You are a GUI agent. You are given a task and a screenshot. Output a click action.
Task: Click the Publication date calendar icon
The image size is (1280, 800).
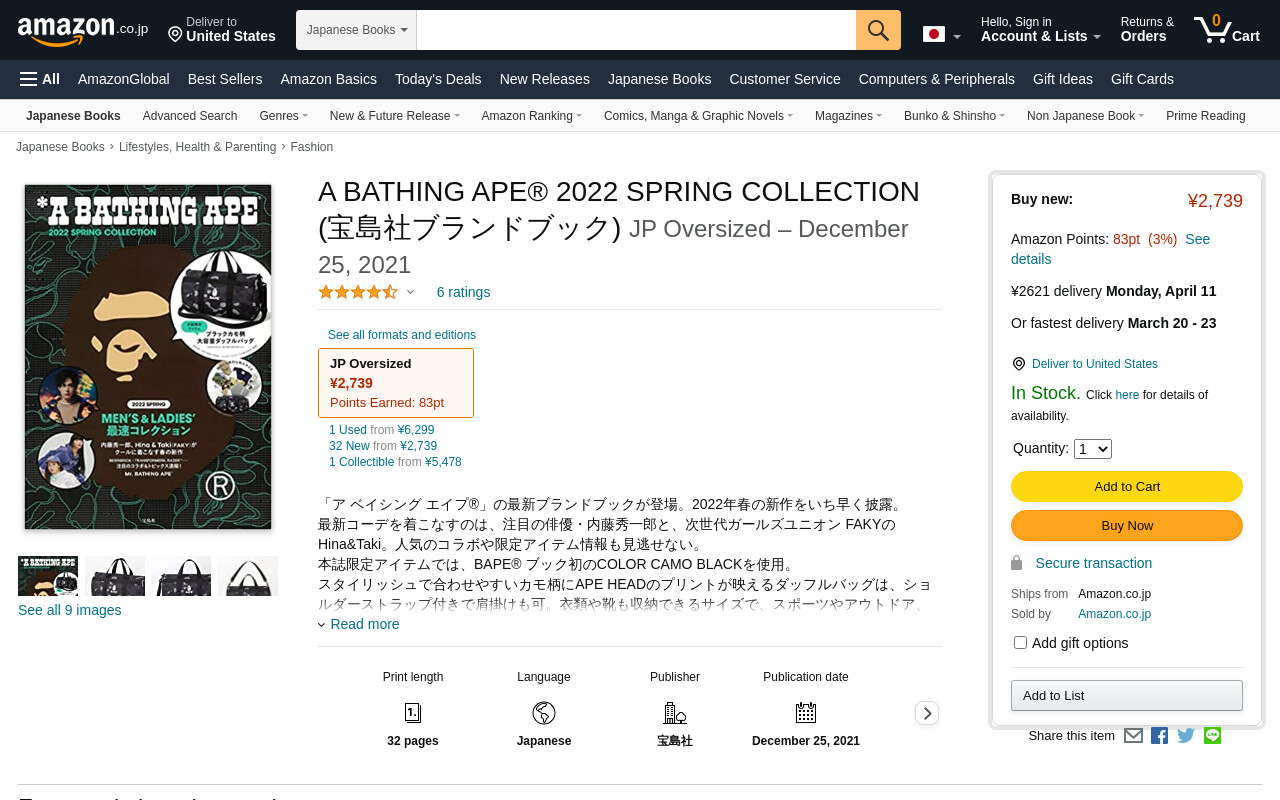(x=806, y=713)
